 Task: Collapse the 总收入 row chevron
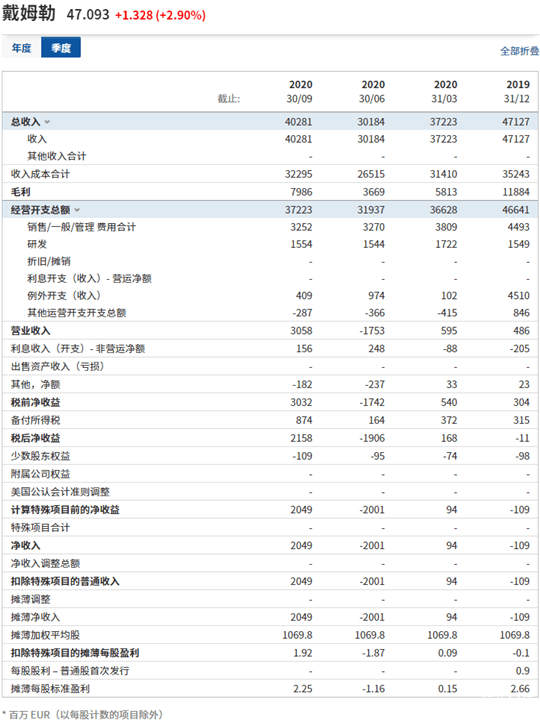coord(47,122)
